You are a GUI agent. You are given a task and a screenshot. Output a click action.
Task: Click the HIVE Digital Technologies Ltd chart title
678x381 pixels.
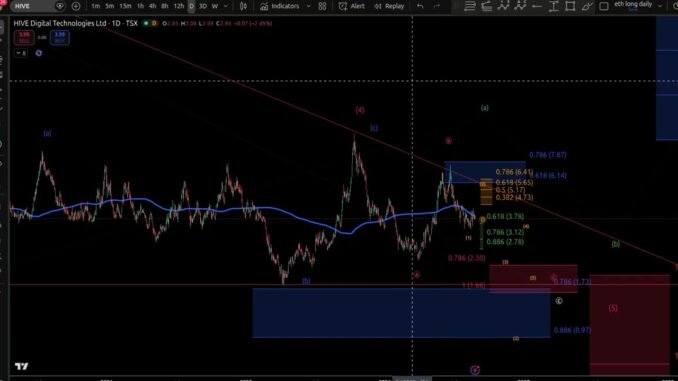click(76, 23)
